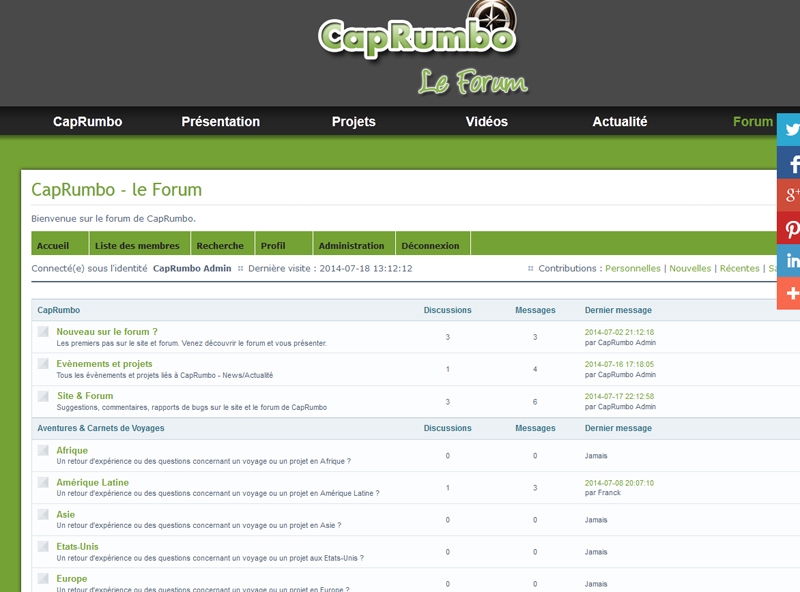Open the Amérique Latine forum link

pyautogui.click(x=93, y=483)
